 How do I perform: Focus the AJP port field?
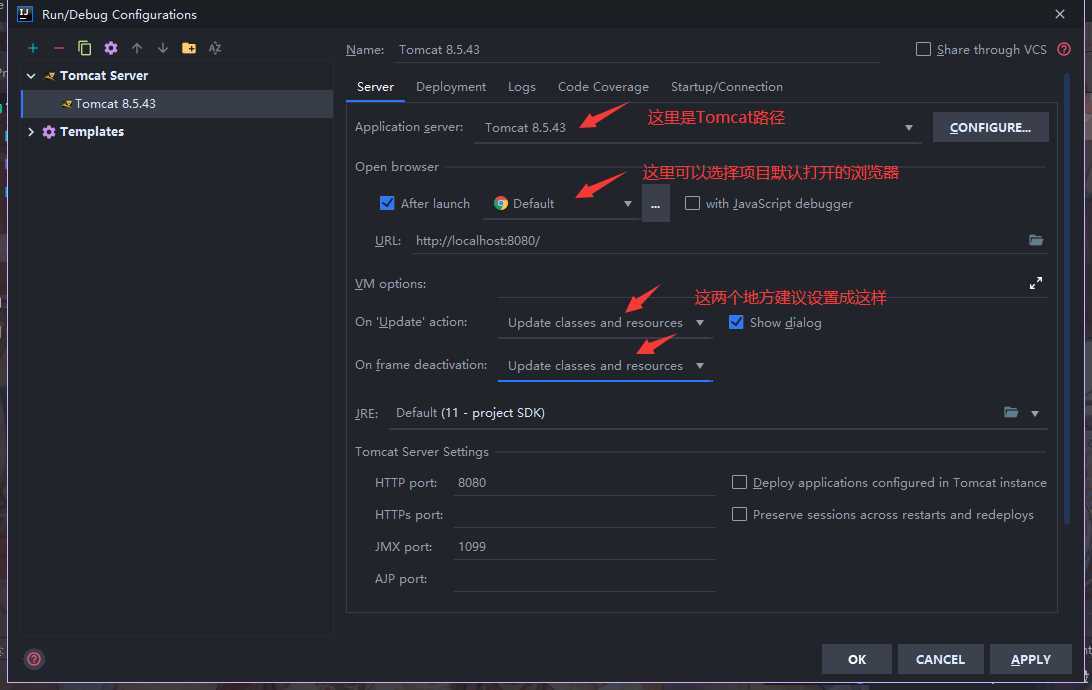(584, 579)
